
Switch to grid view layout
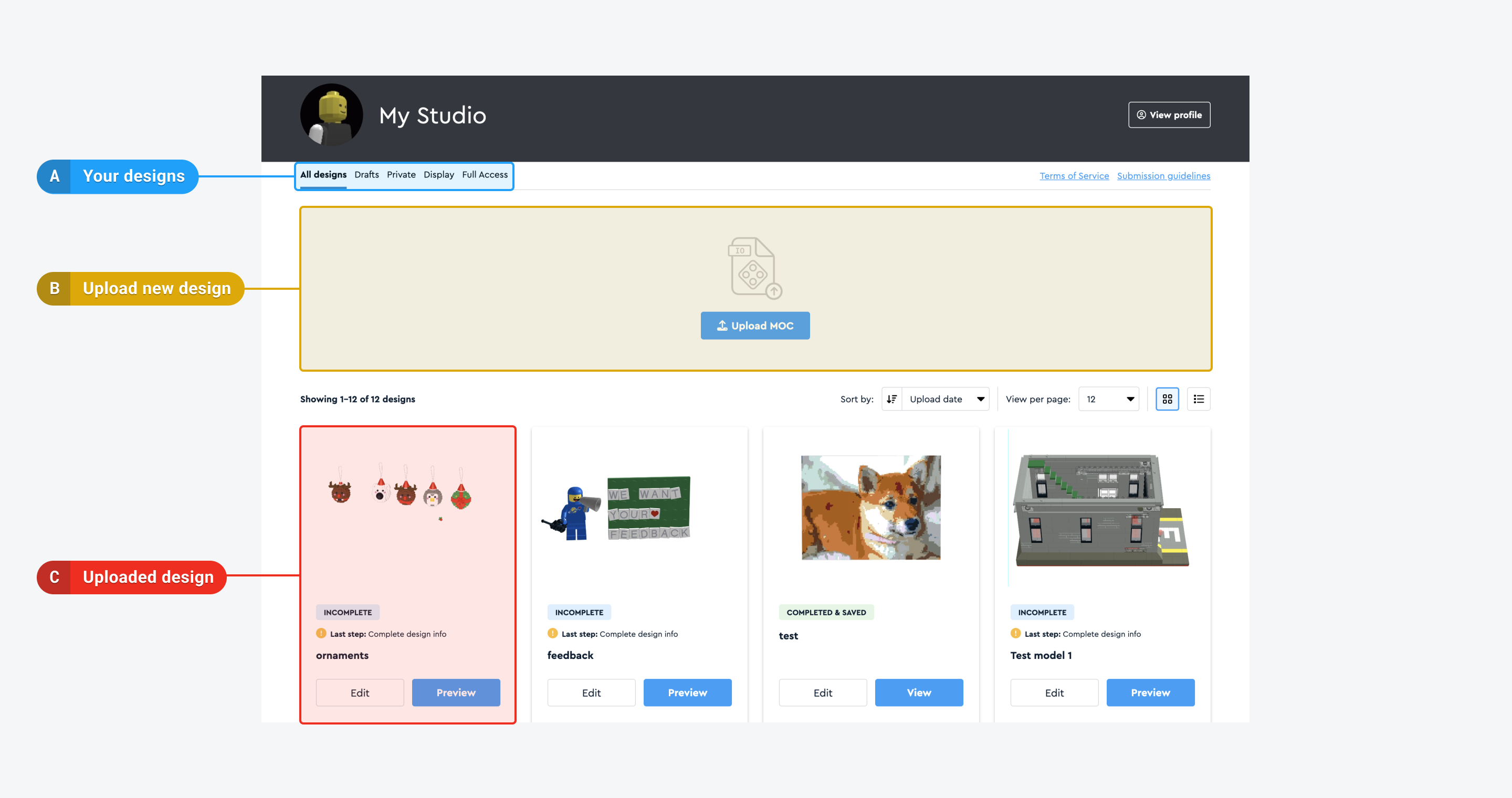pos(1167,399)
